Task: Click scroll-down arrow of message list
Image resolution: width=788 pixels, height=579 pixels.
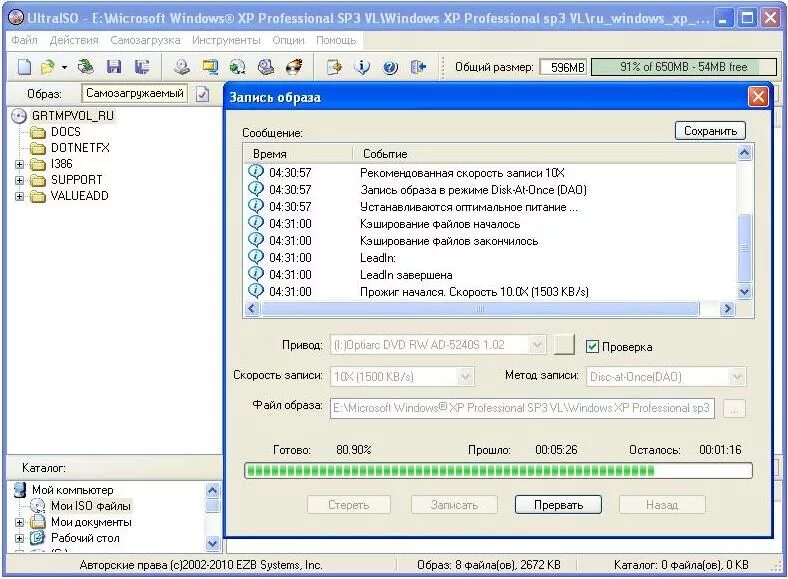Action: coord(744,291)
